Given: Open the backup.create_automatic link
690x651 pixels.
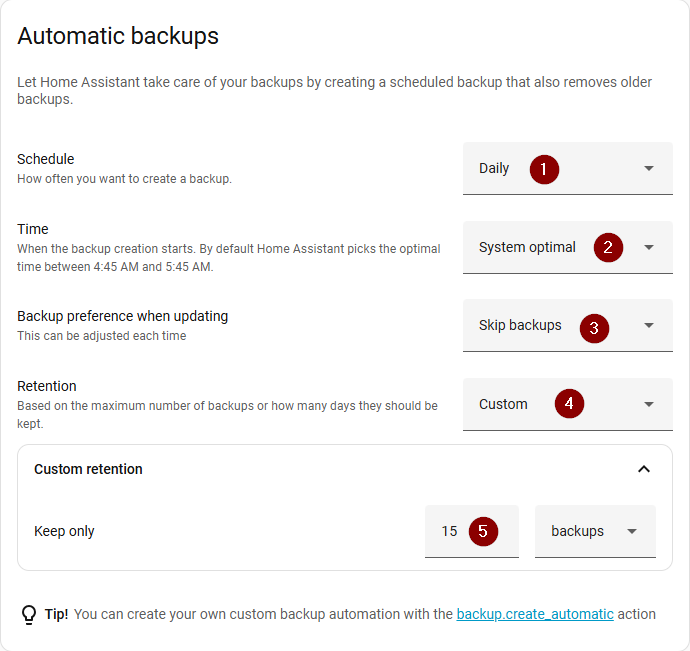Looking at the screenshot, I should coord(534,614).
